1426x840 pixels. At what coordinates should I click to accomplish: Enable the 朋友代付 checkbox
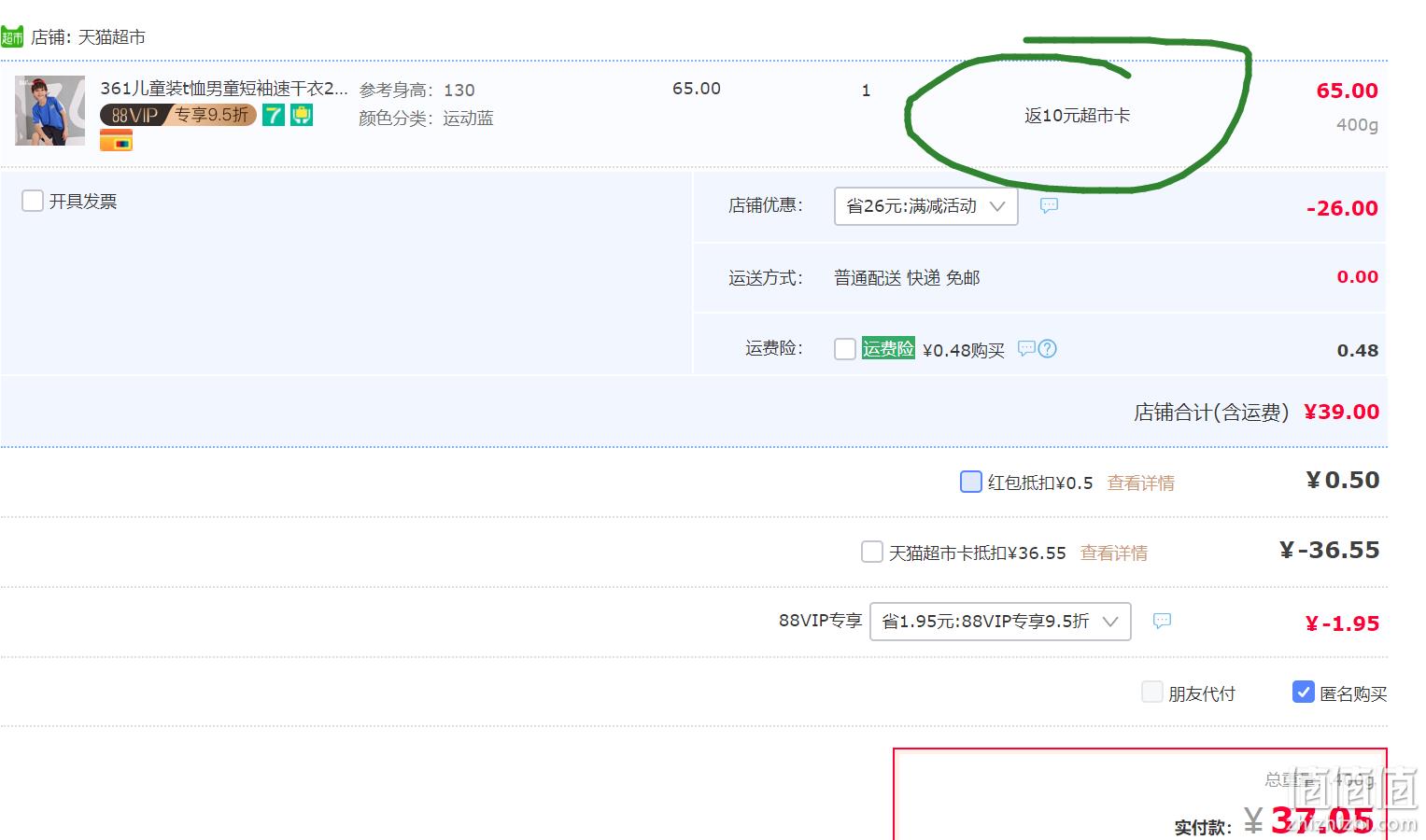(x=1152, y=692)
